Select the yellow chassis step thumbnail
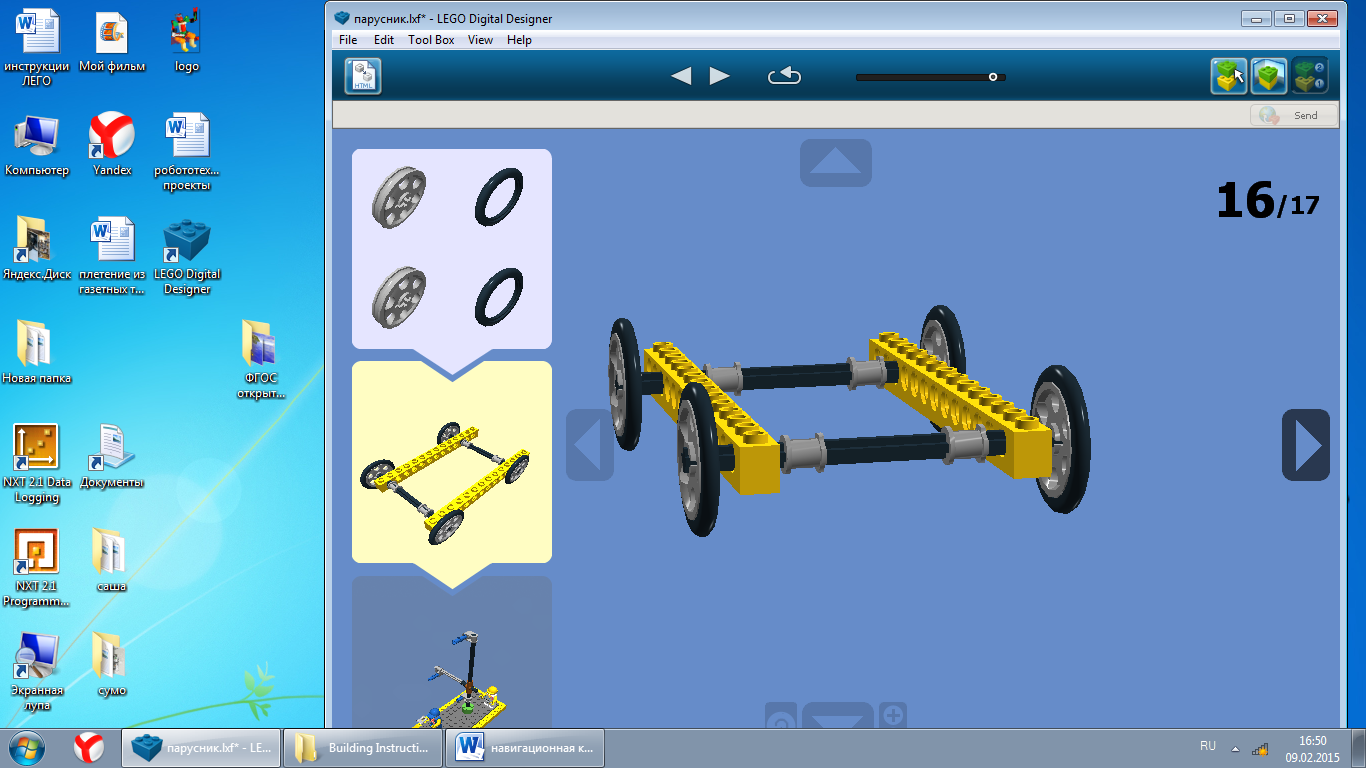 point(452,462)
